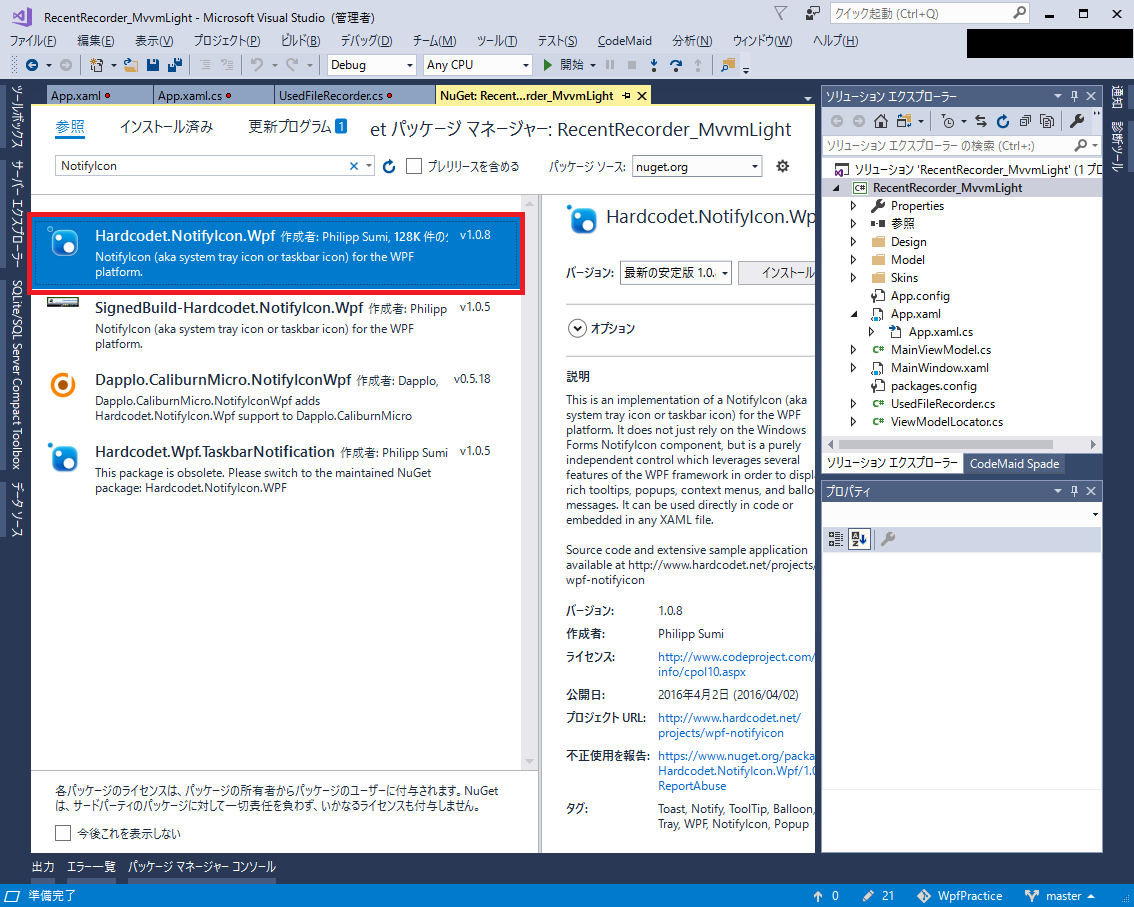Click the Save All icon

[174, 65]
